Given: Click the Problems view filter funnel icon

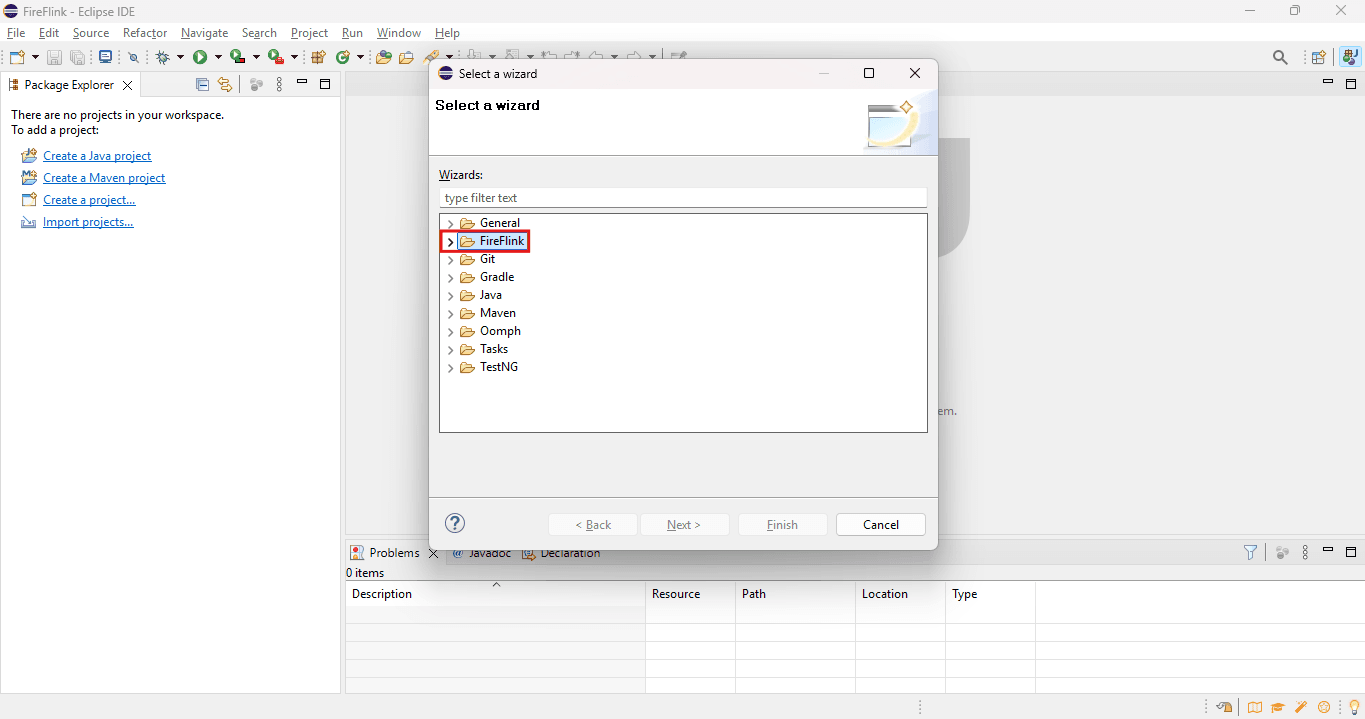Looking at the screenshot, I should point(1250,552).
